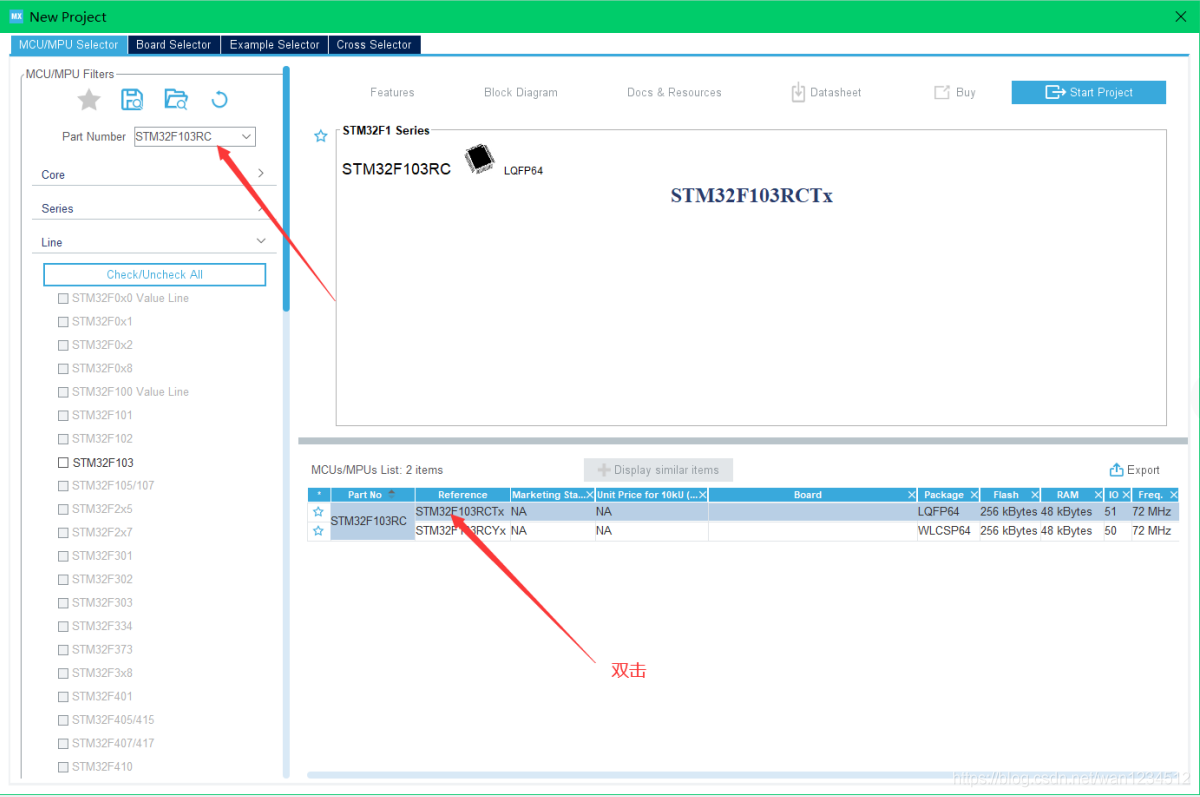The image size is (1200, 797).
Task: Click the reset filters refresh icon
Action: (x=220, y=99)
